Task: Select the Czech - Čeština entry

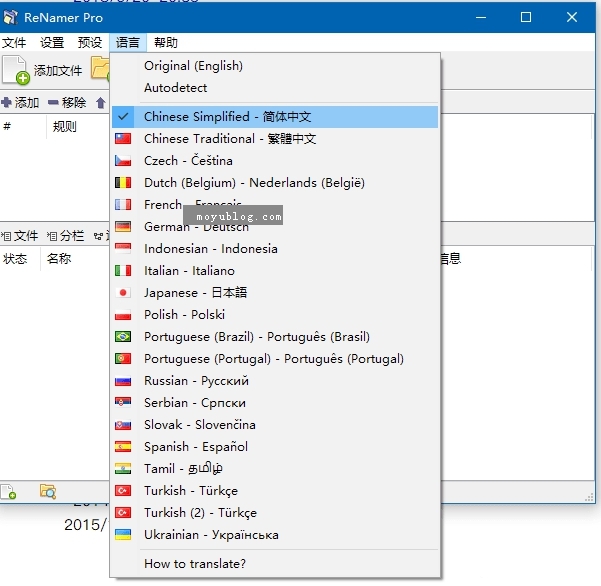Action: (275, 161)
